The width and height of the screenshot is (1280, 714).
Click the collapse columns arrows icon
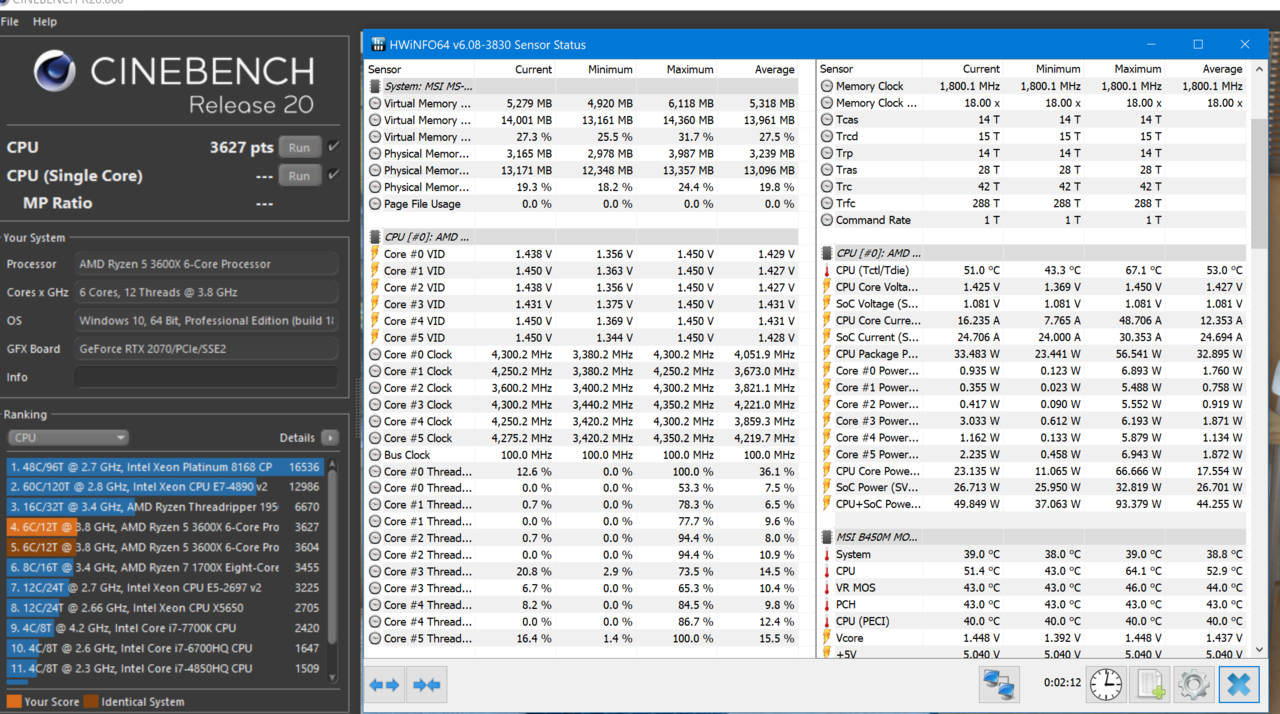click(x=427, y=685)
